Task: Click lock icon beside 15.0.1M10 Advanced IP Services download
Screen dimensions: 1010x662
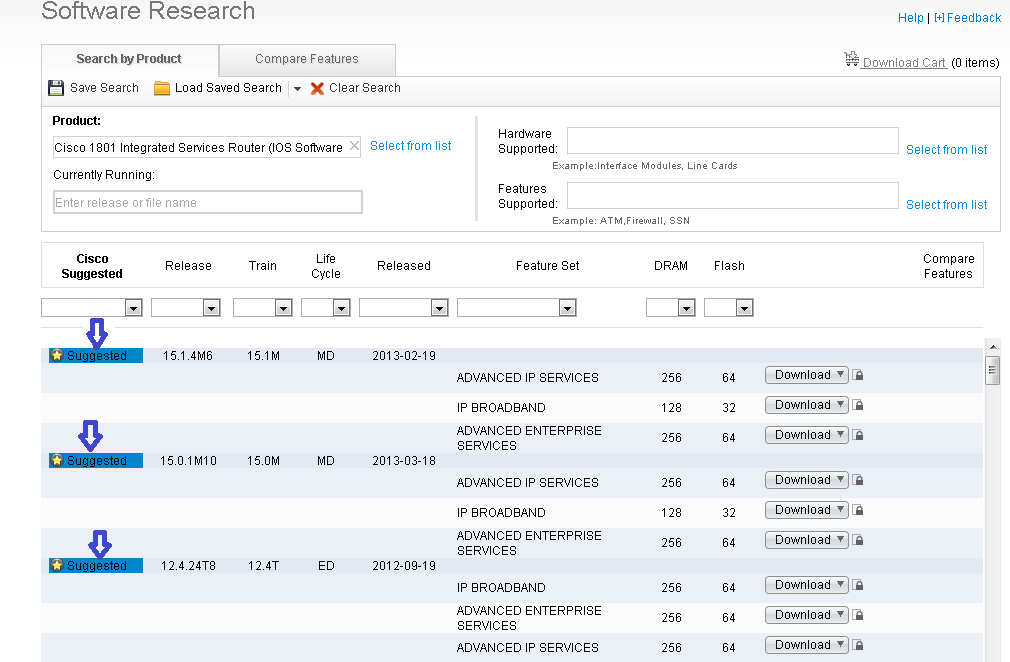Action: coord(858,480)
